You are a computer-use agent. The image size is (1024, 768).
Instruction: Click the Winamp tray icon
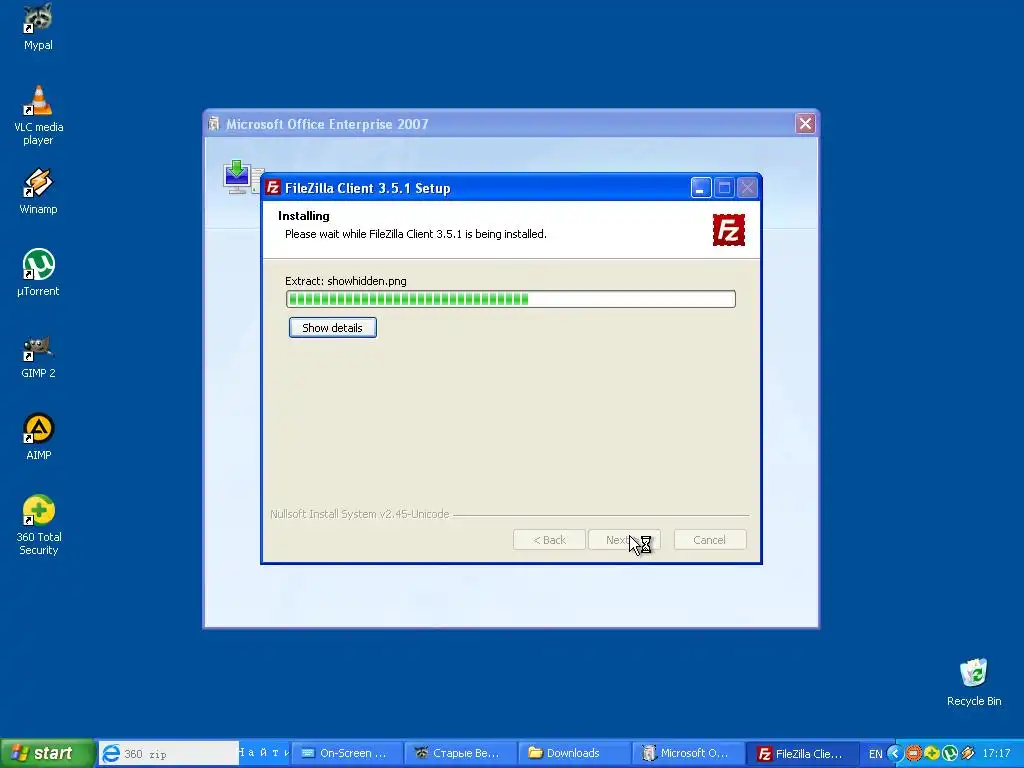(968, 754)
